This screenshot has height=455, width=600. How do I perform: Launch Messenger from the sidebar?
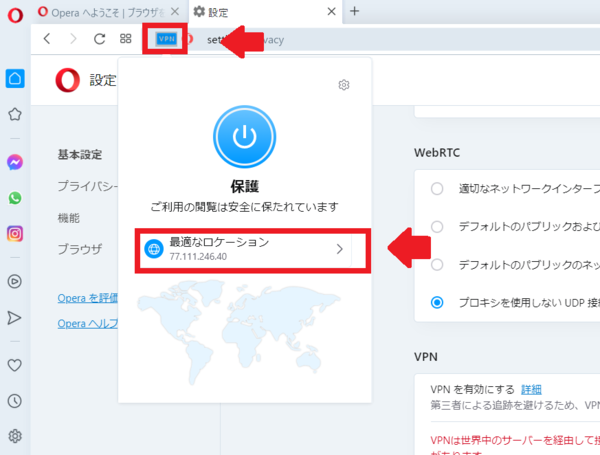click(15, 163)
